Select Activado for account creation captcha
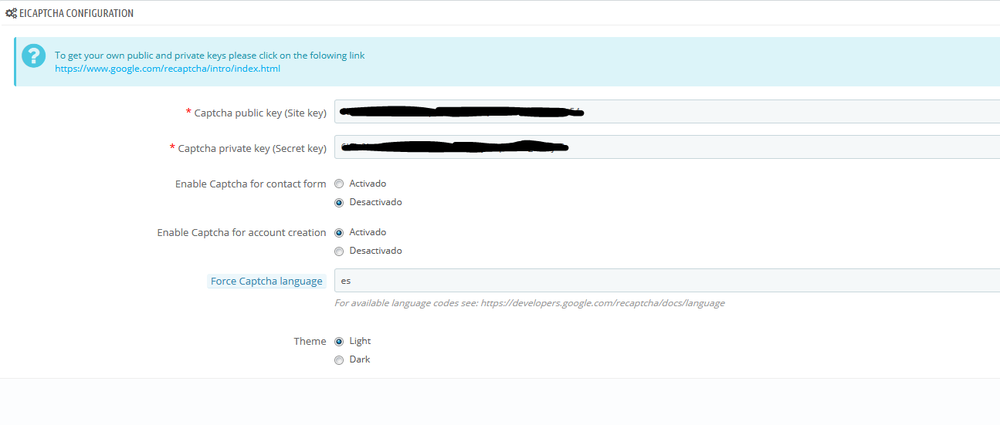The image size is (1000, 425). coord(339,233)
